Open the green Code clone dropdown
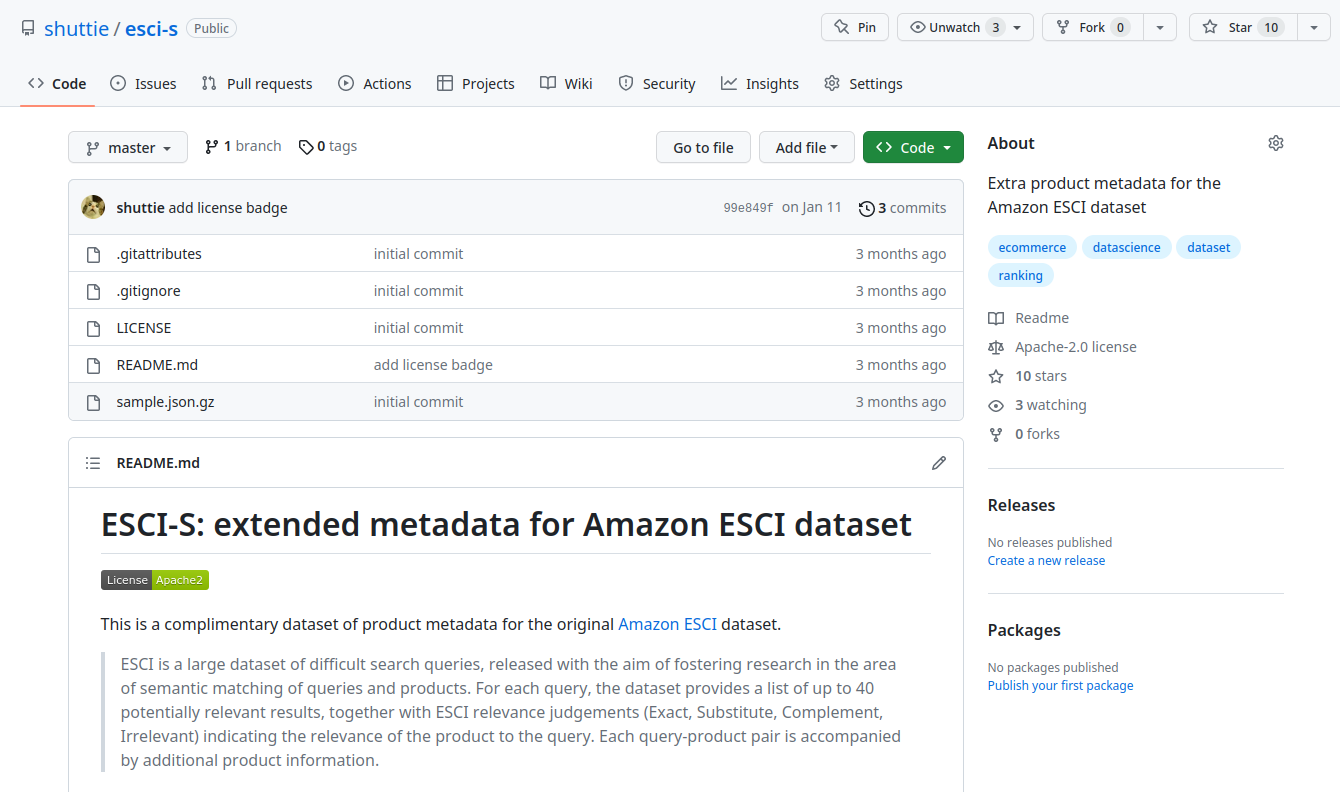The width and height of the screenshot is (1340, 792). (913, 147)
